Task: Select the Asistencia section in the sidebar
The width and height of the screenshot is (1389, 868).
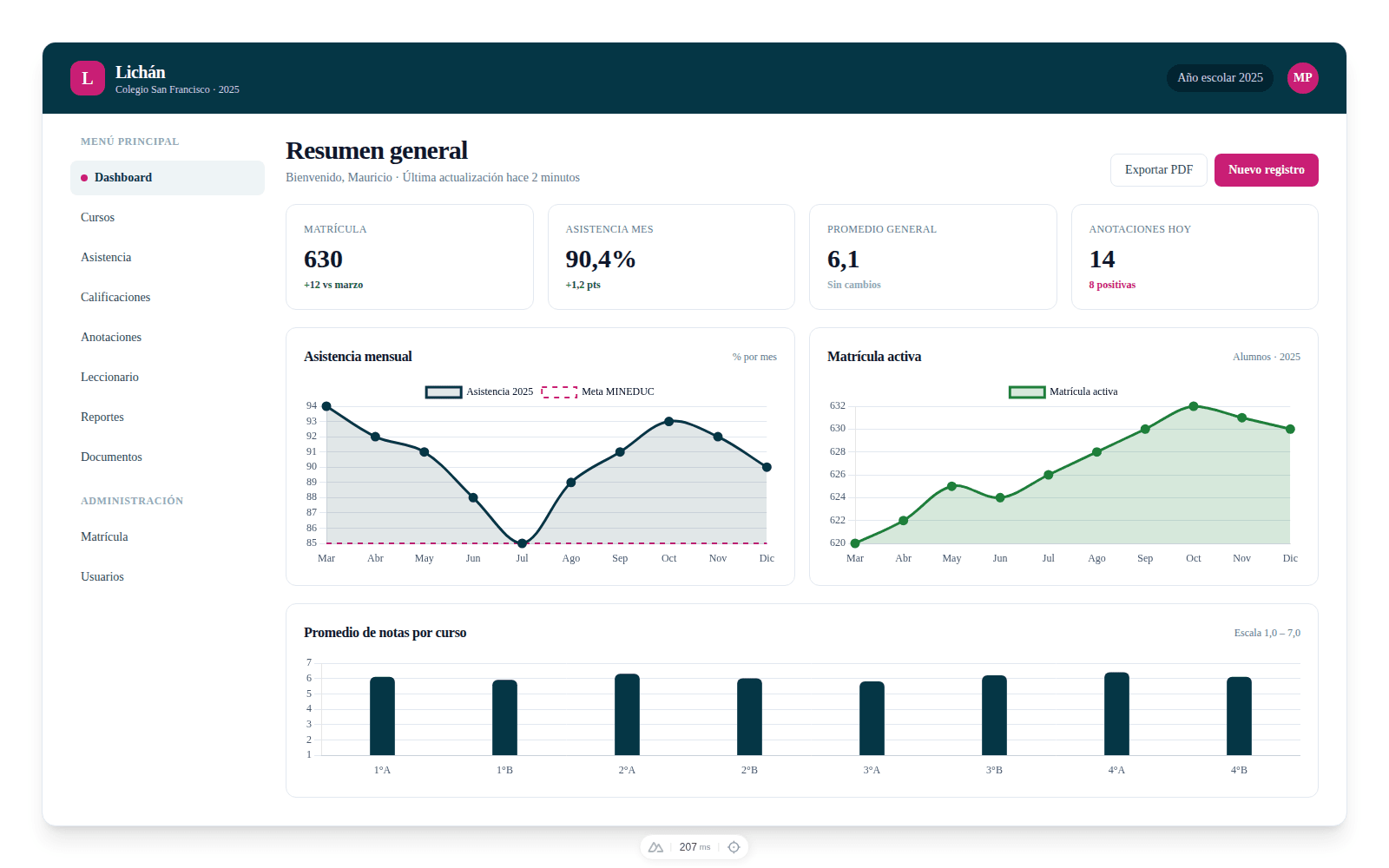Action: 106,257
